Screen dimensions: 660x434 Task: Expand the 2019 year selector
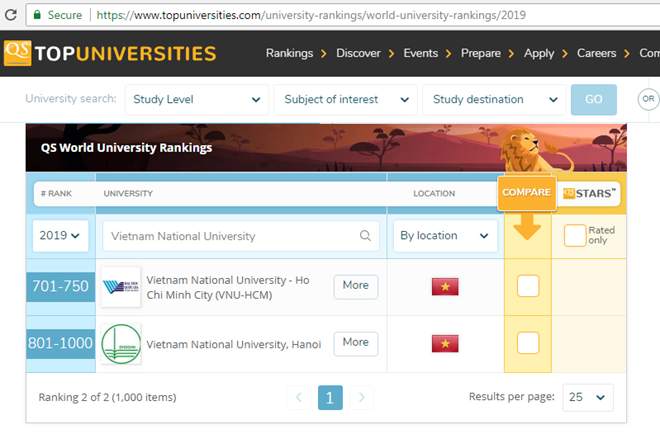pyautogui.click(x=61, y=236)
